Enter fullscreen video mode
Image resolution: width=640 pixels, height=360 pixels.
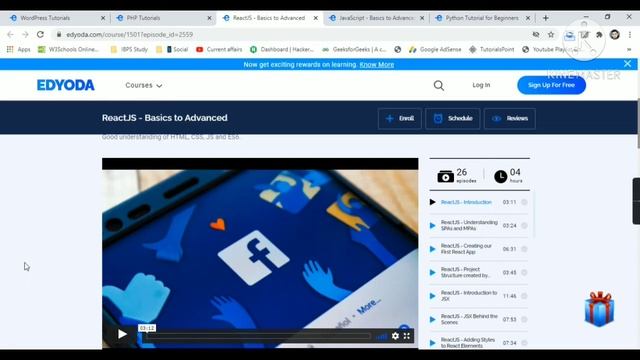point(407,336)
